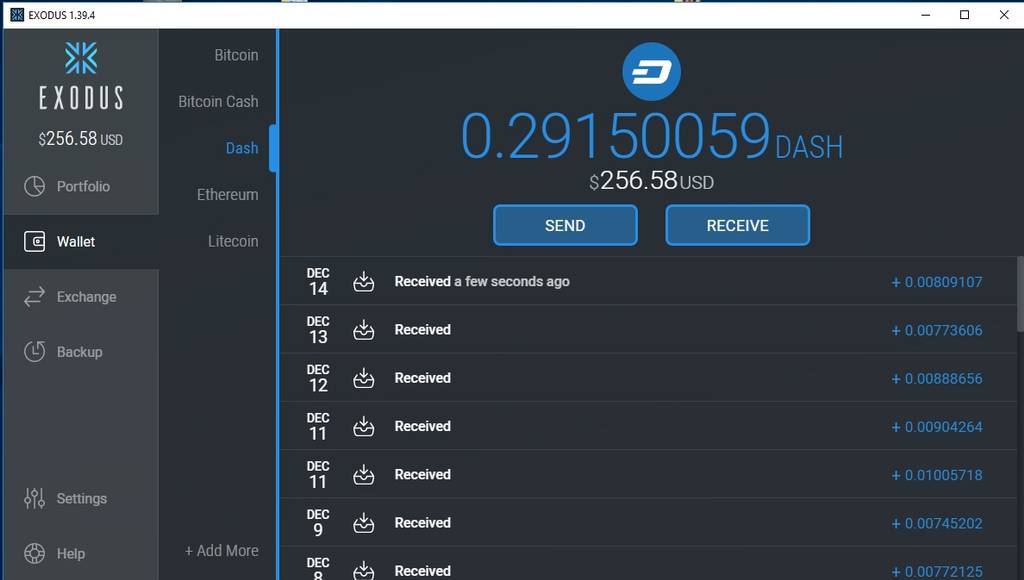Click the DEC 12 date label
This screenshot has width=1024, height=580.
318,378
